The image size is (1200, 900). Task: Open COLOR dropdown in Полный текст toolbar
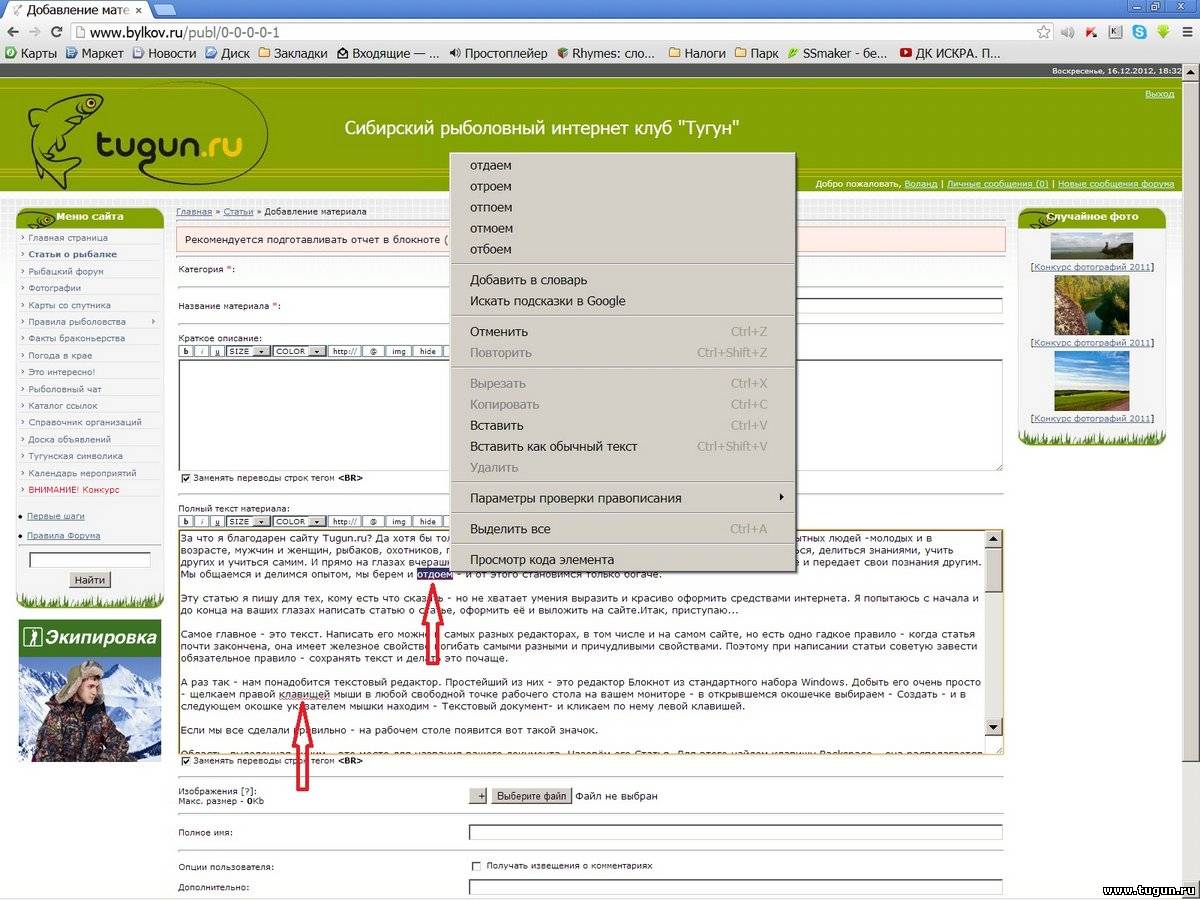pyautogui.click(x=299, y=522)
